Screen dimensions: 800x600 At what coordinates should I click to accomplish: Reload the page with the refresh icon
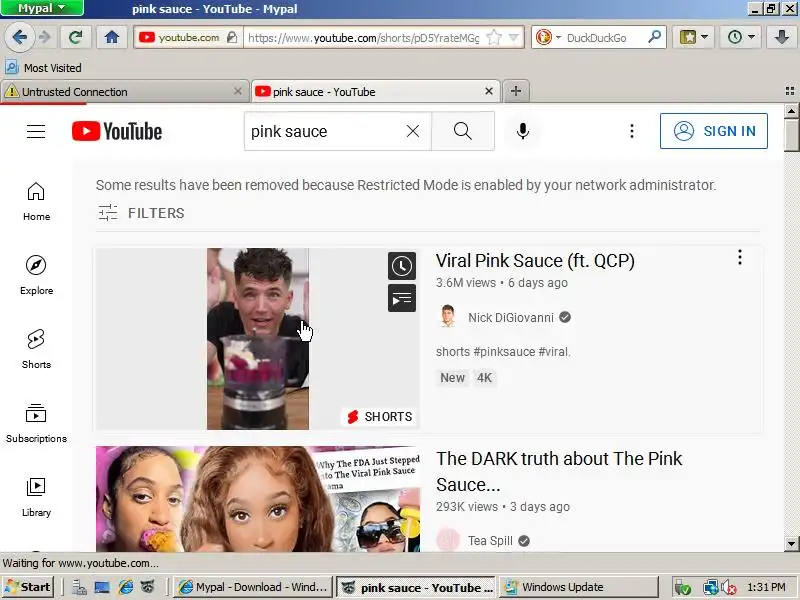click(76, 37)
